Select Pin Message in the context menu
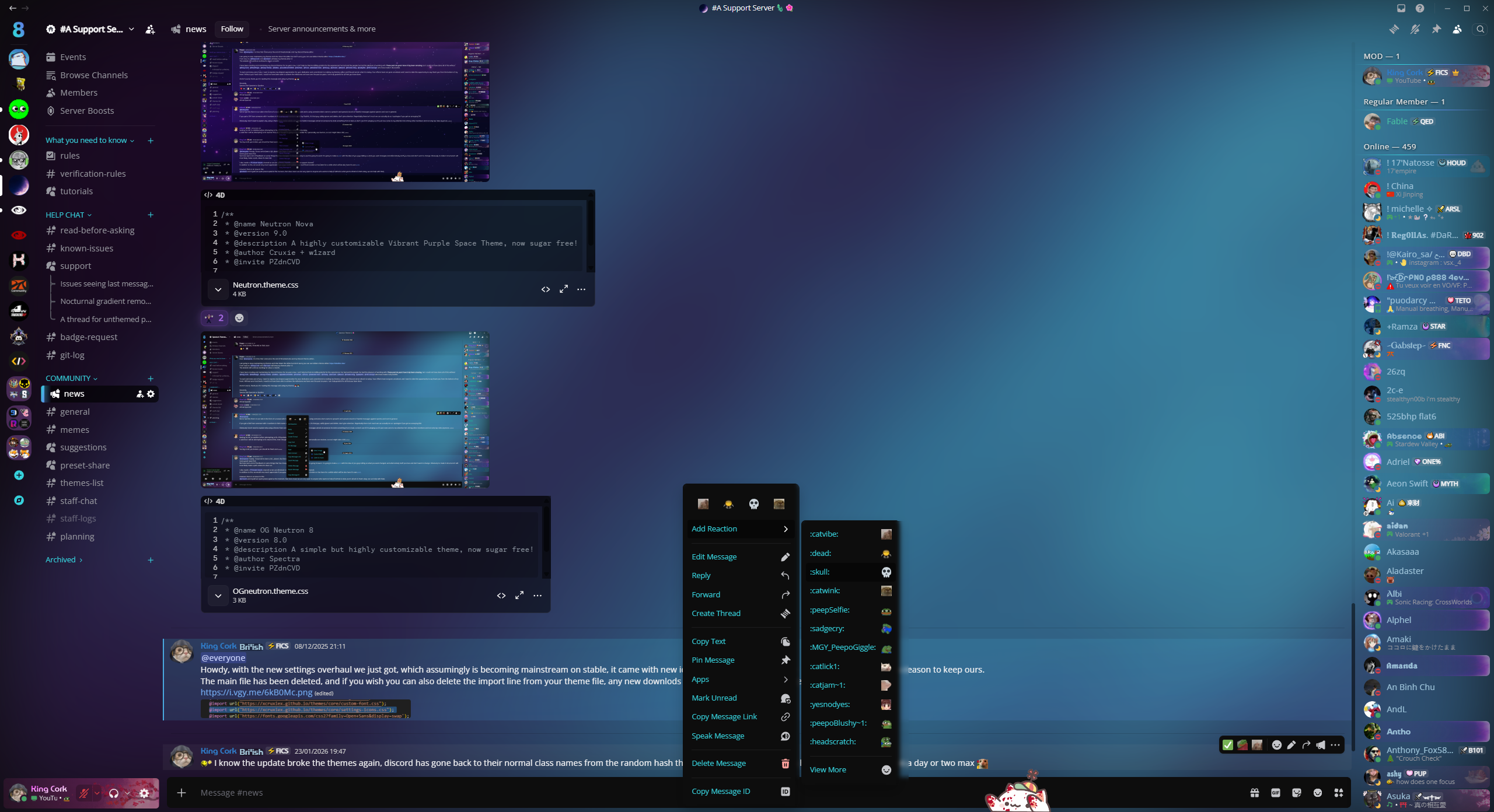Screen dimensions: 1494x812 pyautogui.click(x=713, y=660)
